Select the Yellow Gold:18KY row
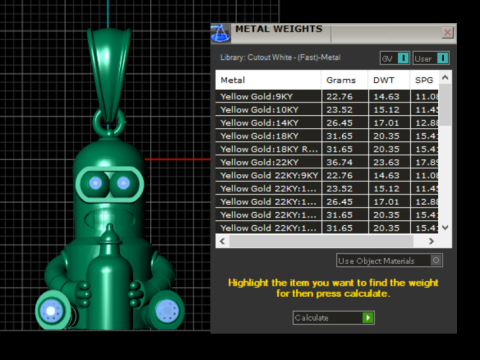This screenshot has height=360, width=480. click(x=327, y=136)
